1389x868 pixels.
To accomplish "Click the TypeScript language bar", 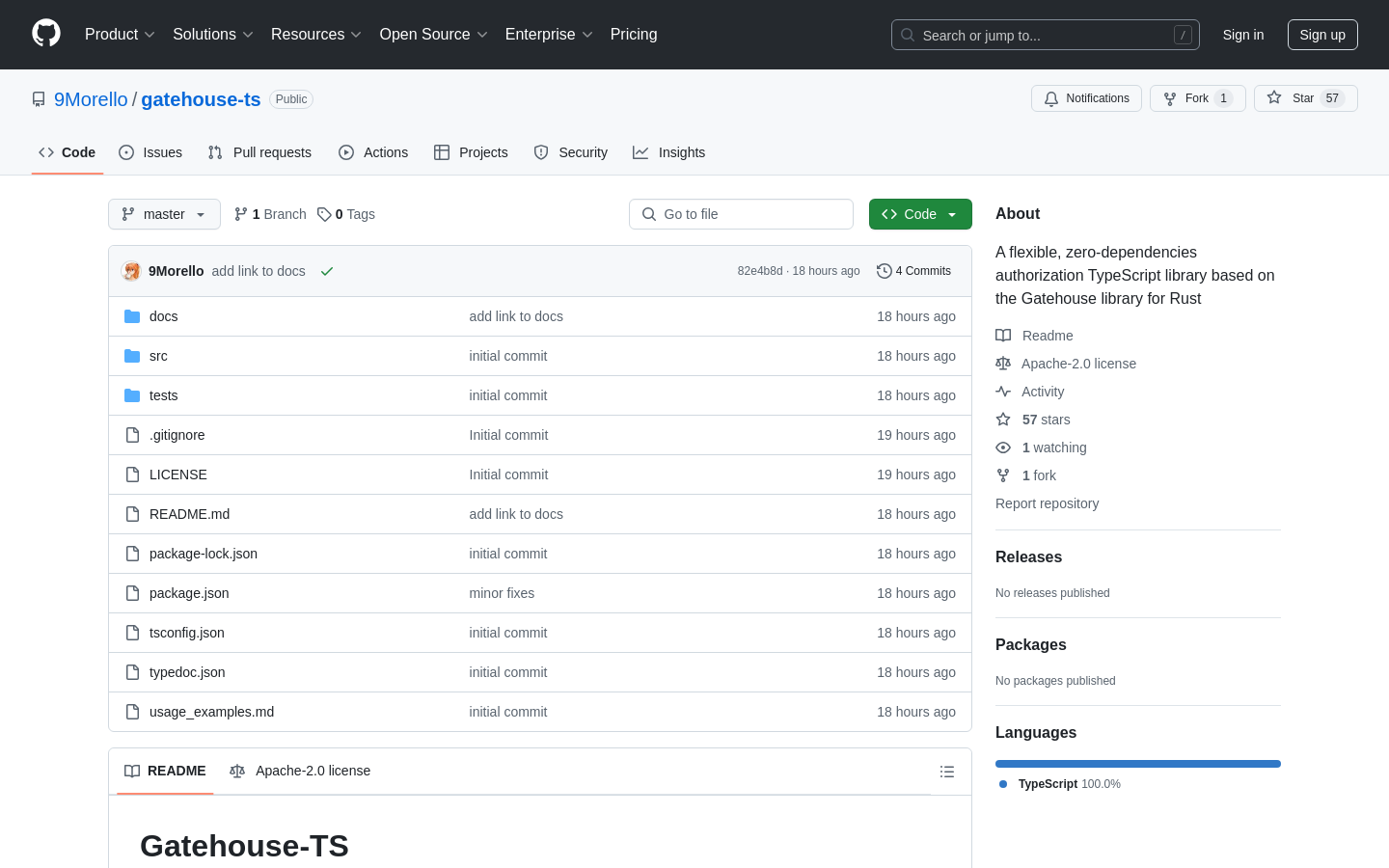I will point(1138,764).
